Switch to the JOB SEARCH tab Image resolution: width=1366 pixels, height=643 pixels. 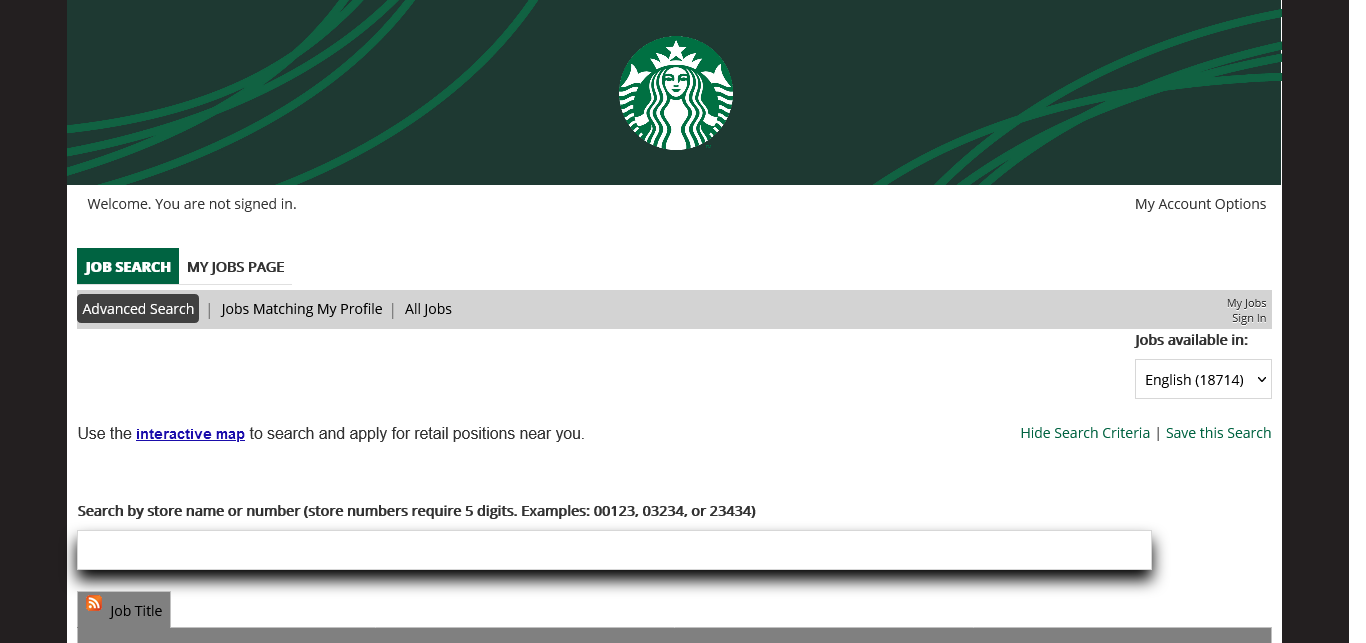coord(128,267)
